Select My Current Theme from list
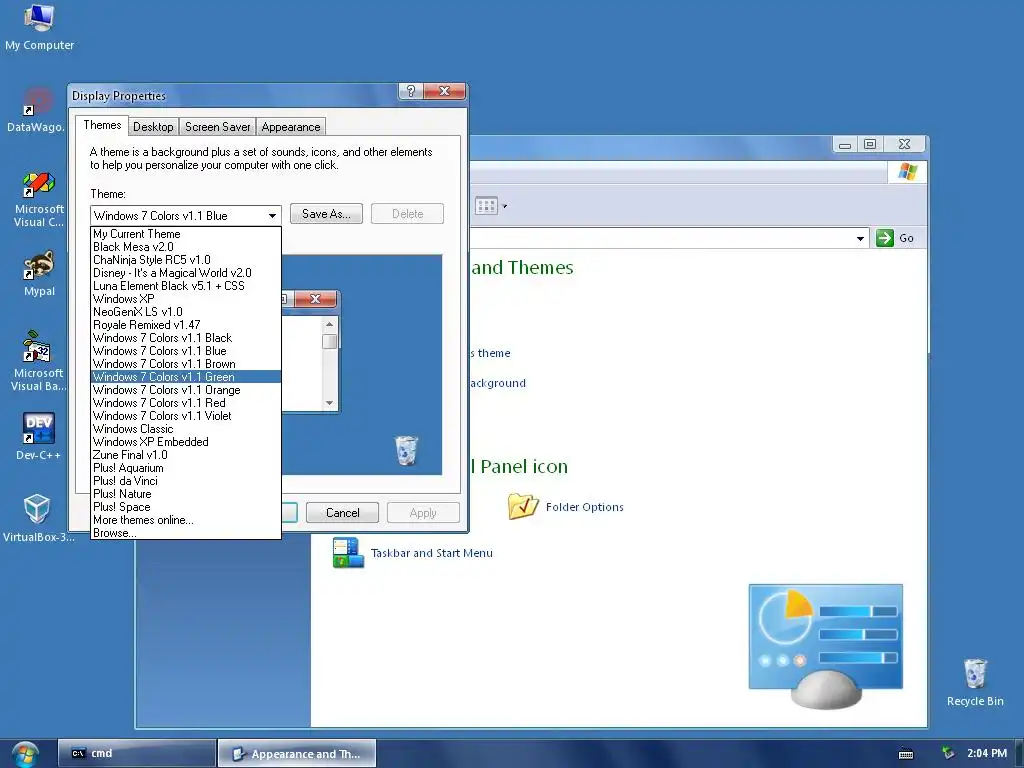The height and width of the screenshot is (768, 1024). coord(186,234)
